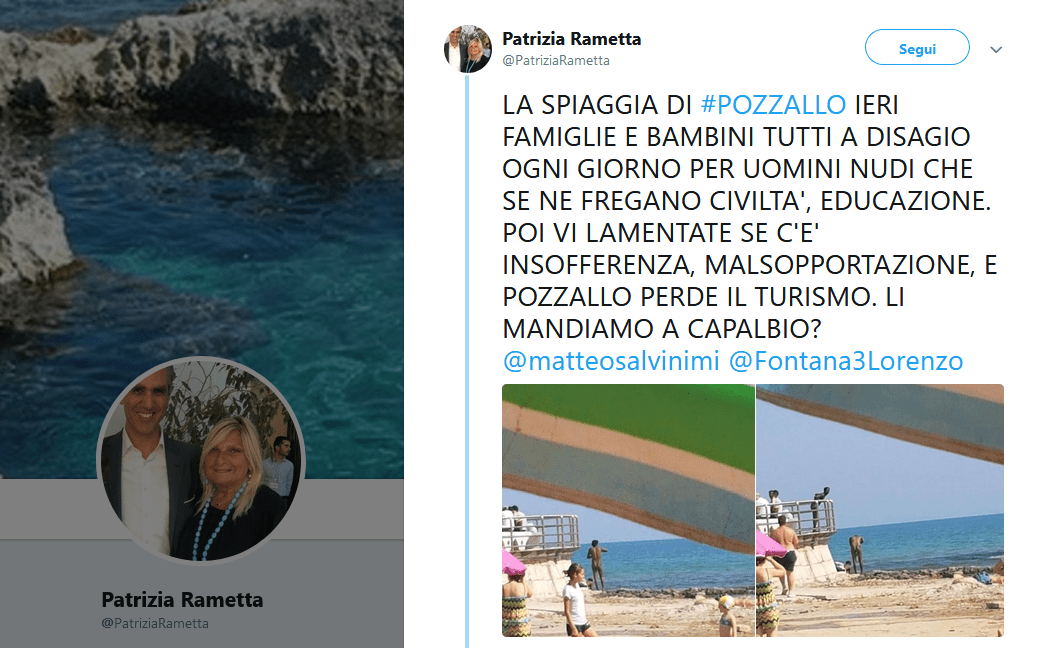Click the small tweet author avatar
This screenshot has height=648, width=1042.
(468, 49)
